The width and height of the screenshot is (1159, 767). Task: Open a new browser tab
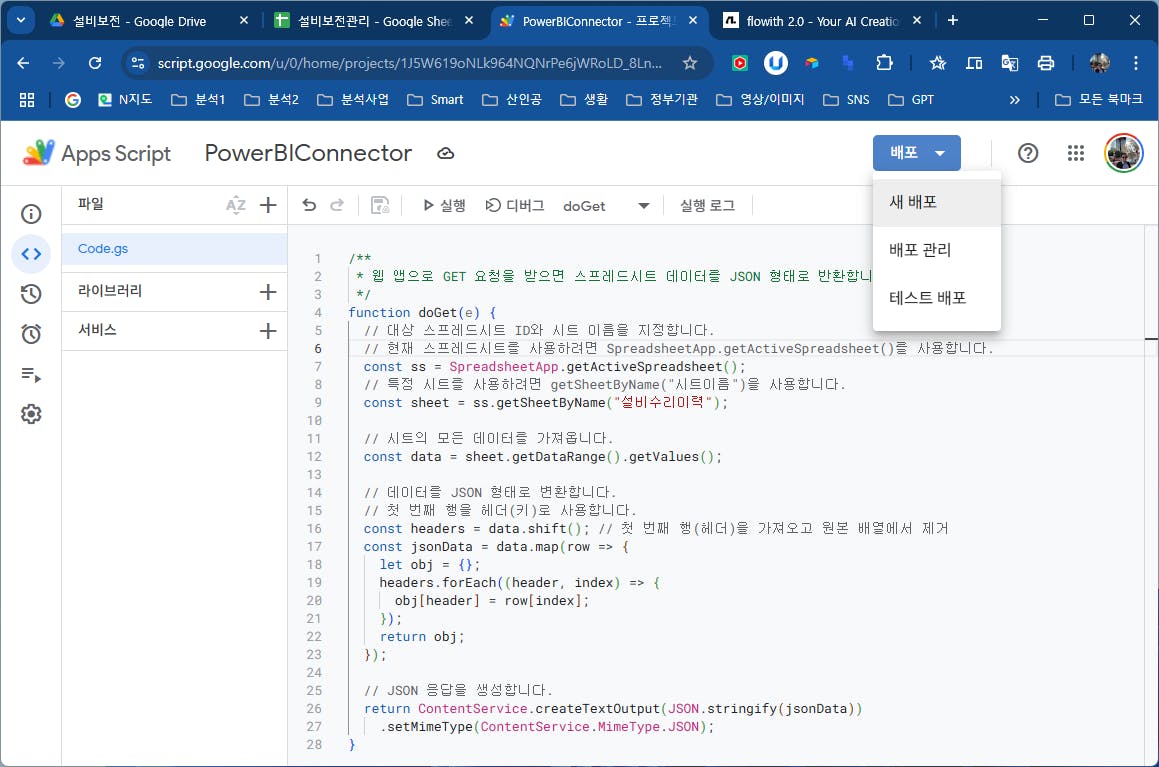pyautogui.click(x=953, y=21)
